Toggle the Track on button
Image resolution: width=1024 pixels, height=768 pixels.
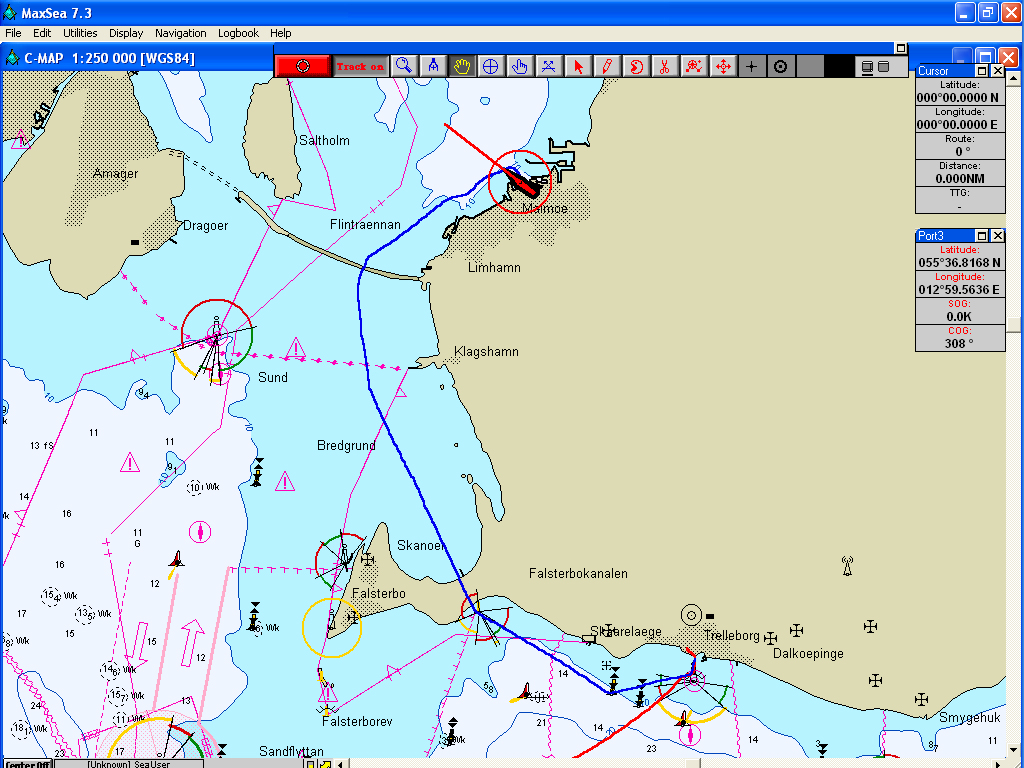(x=360, y=66)
